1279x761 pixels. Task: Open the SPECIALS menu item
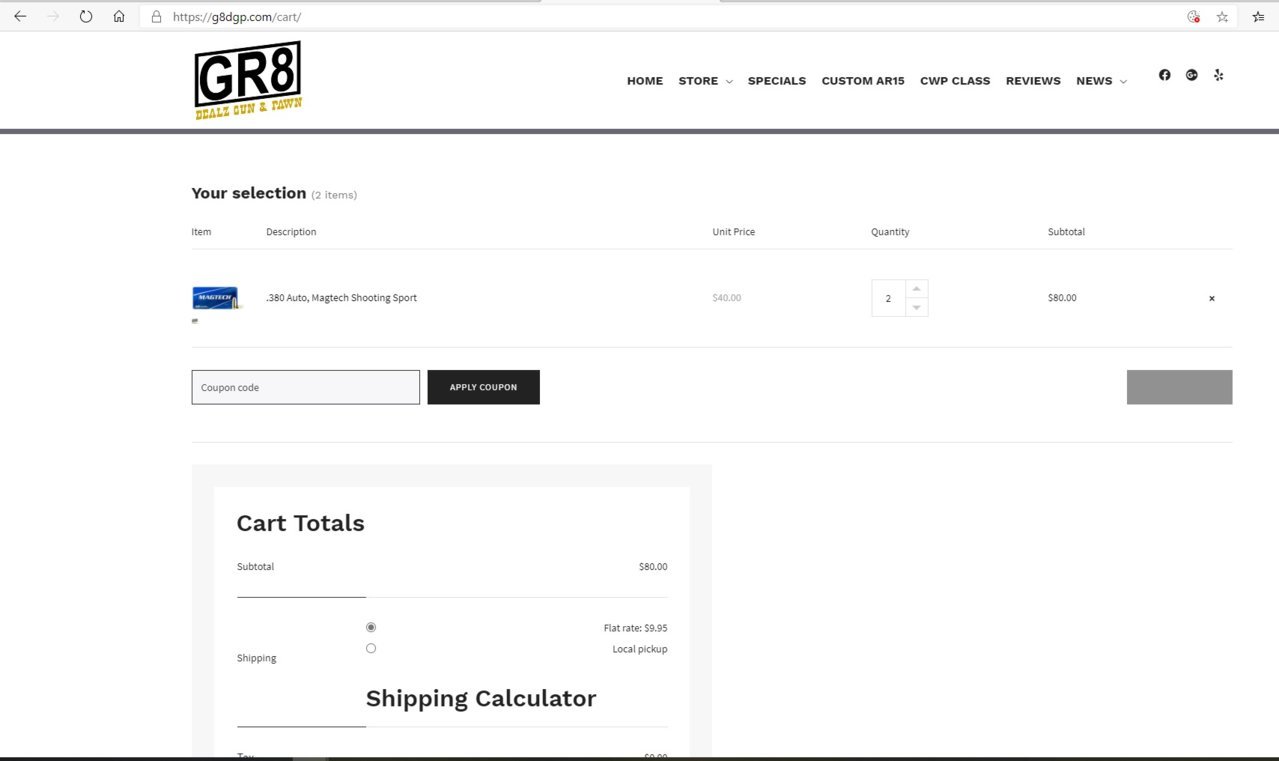777,81
